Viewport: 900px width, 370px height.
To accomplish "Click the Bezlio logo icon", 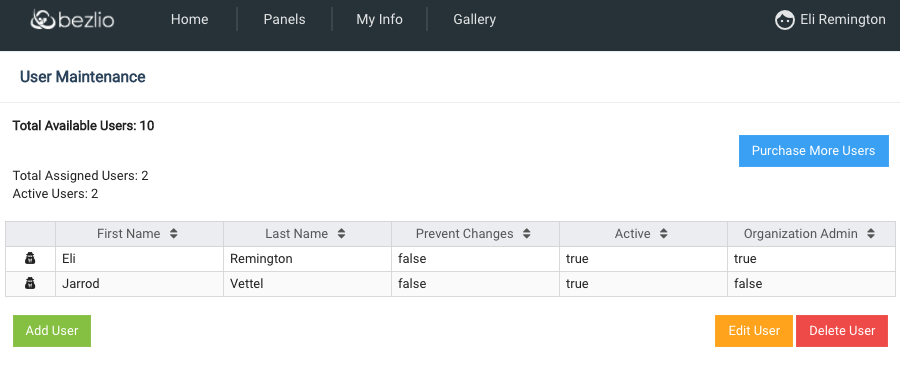I will (43, 20).
